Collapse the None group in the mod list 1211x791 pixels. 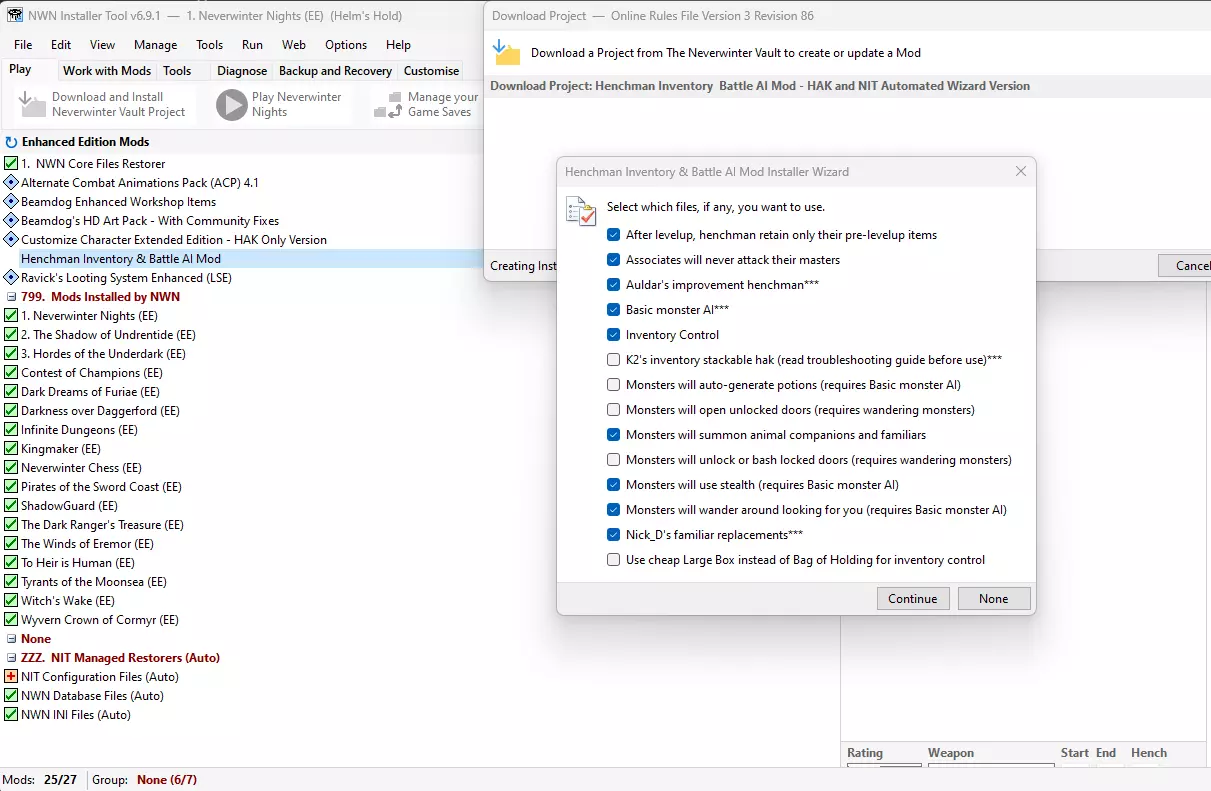[12, 639]
